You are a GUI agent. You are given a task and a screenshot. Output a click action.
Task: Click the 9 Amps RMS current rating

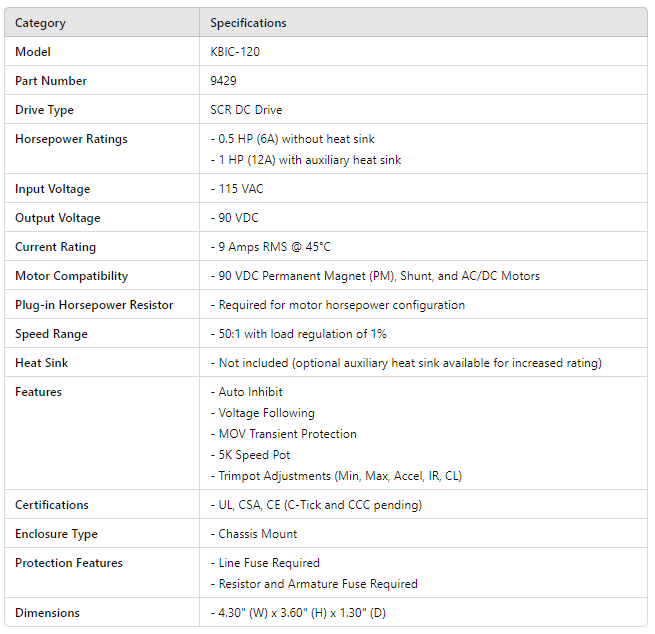pyautogui.click(x=270, y=247)
